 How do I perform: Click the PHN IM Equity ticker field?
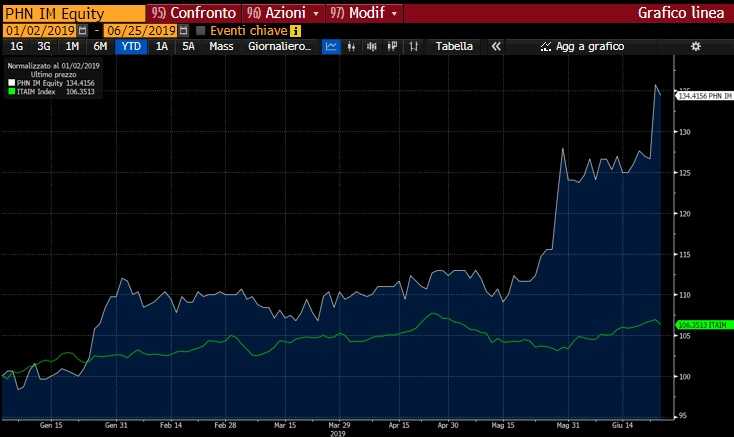tap(74, 14)
